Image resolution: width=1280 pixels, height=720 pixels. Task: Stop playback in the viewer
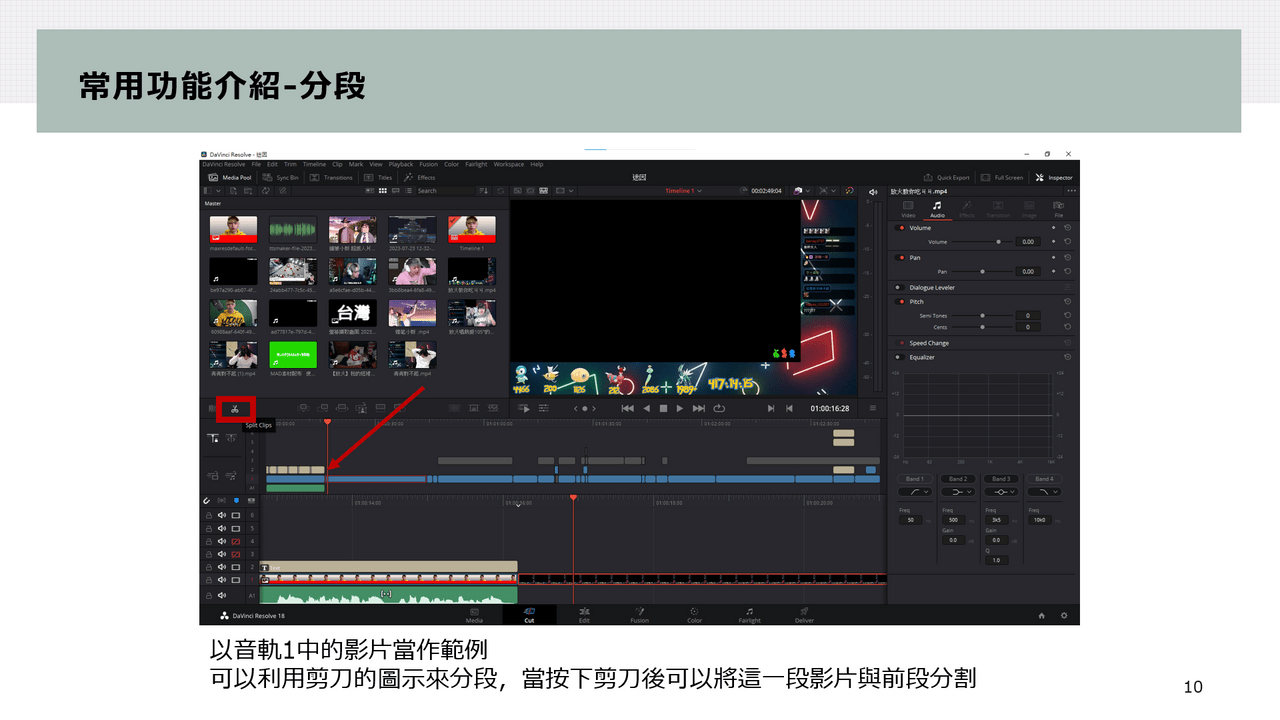[663, 408]
